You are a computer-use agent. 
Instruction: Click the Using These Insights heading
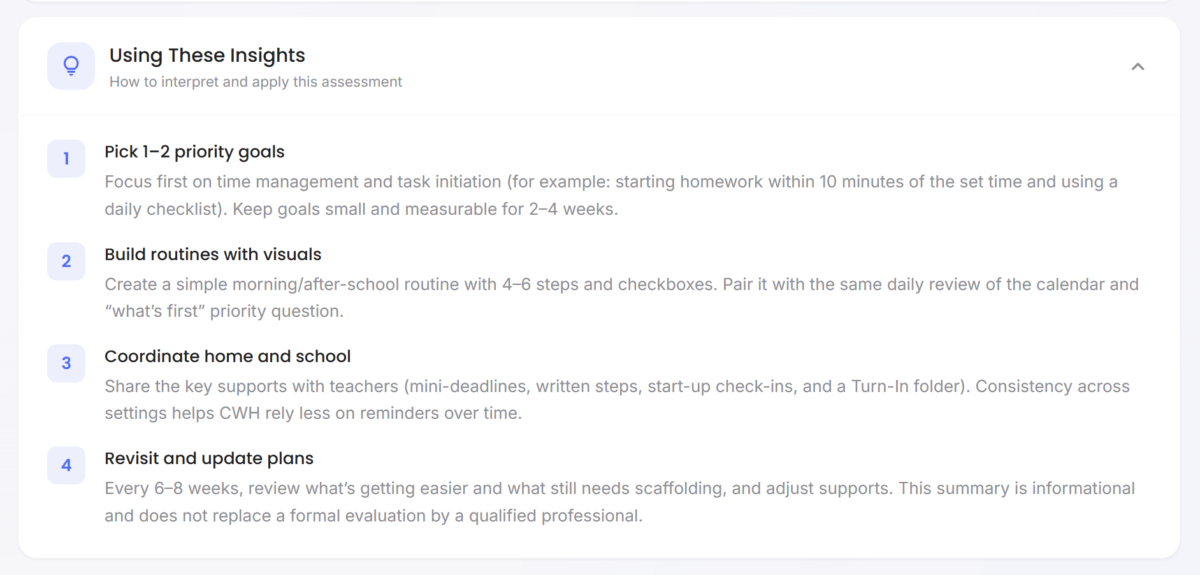click(207, 56)
